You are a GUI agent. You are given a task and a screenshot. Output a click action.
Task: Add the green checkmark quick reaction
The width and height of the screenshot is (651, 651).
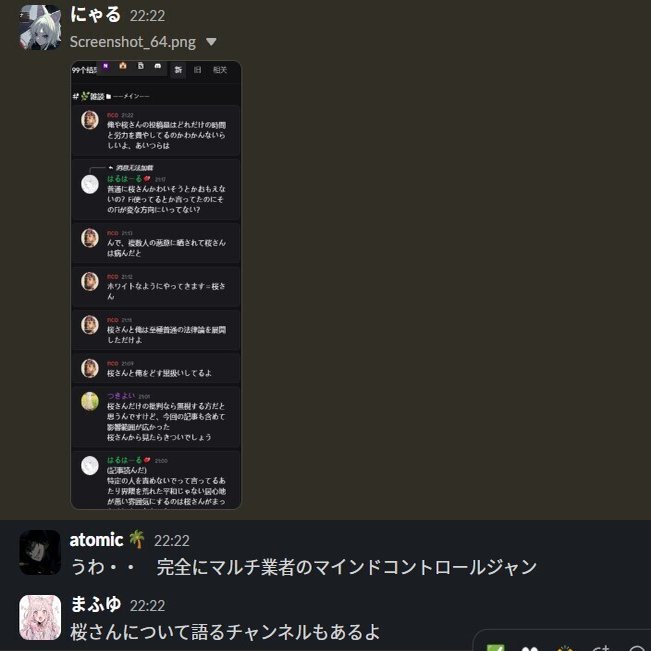(495, 648)
